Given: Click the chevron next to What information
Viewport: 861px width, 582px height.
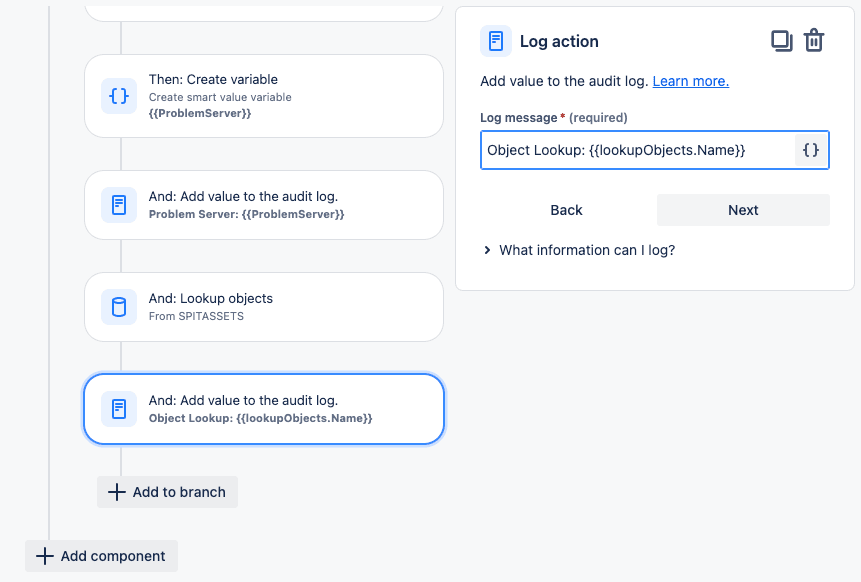Looking at the screenshot, I should [x=487, y=250].
